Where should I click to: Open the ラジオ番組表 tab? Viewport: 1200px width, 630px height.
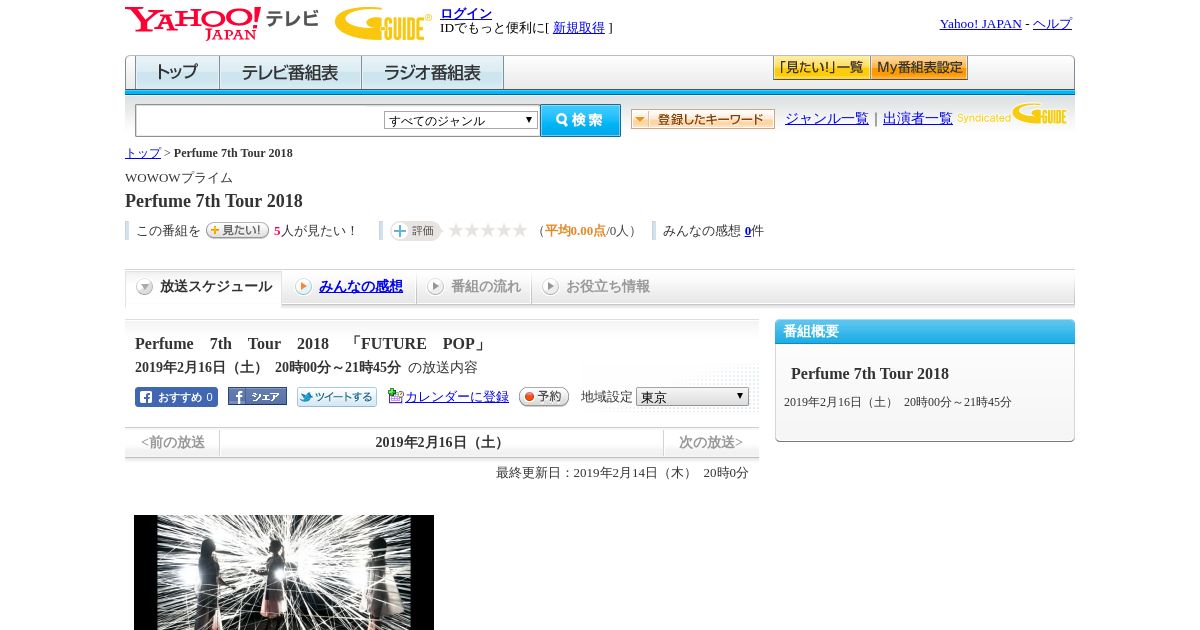point(432,73)
